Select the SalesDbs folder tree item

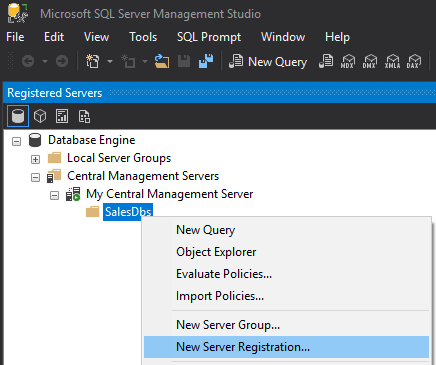pos(128,212)
